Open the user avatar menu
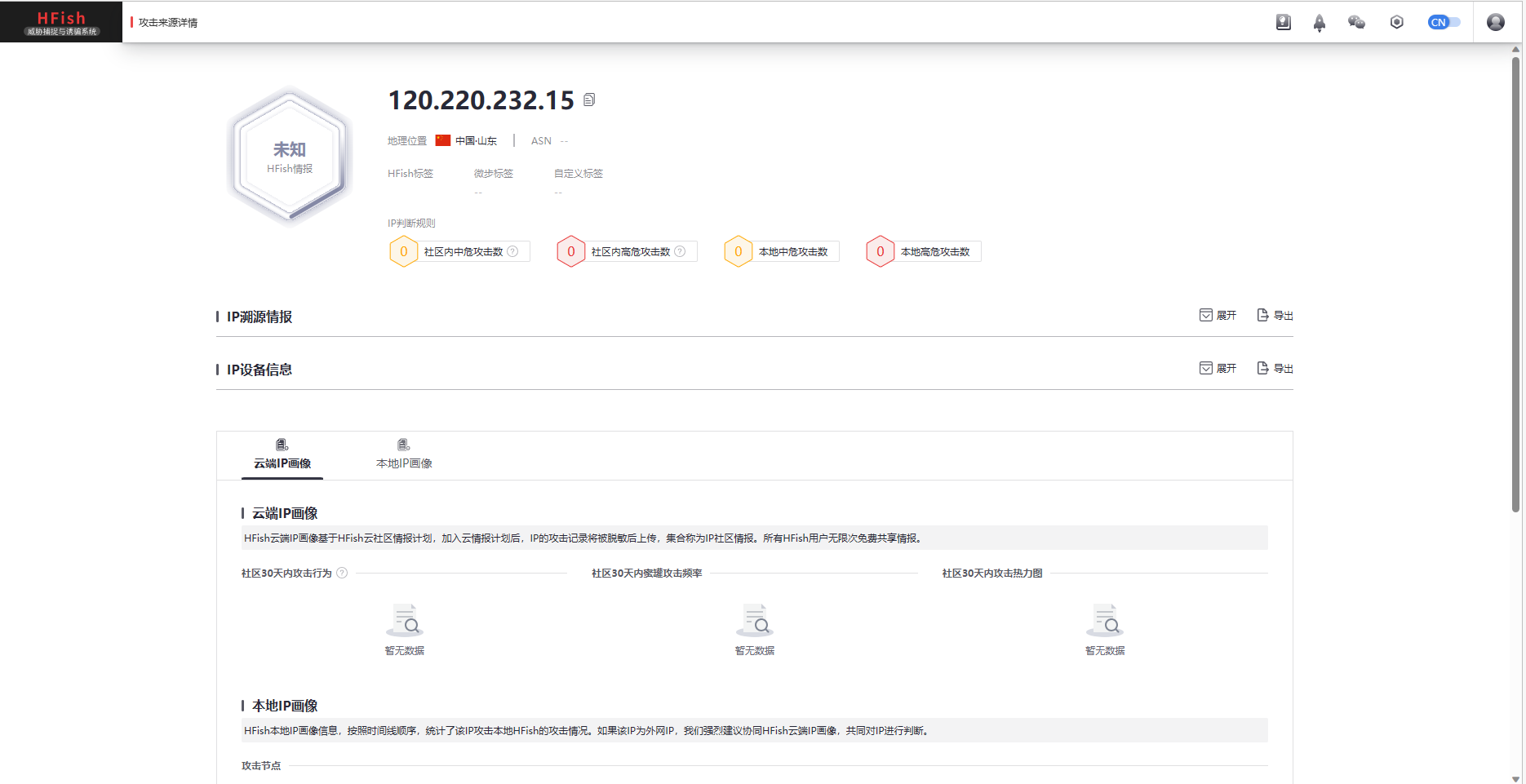Viewport: 1526px width, 784px height. click(1495, 22)
